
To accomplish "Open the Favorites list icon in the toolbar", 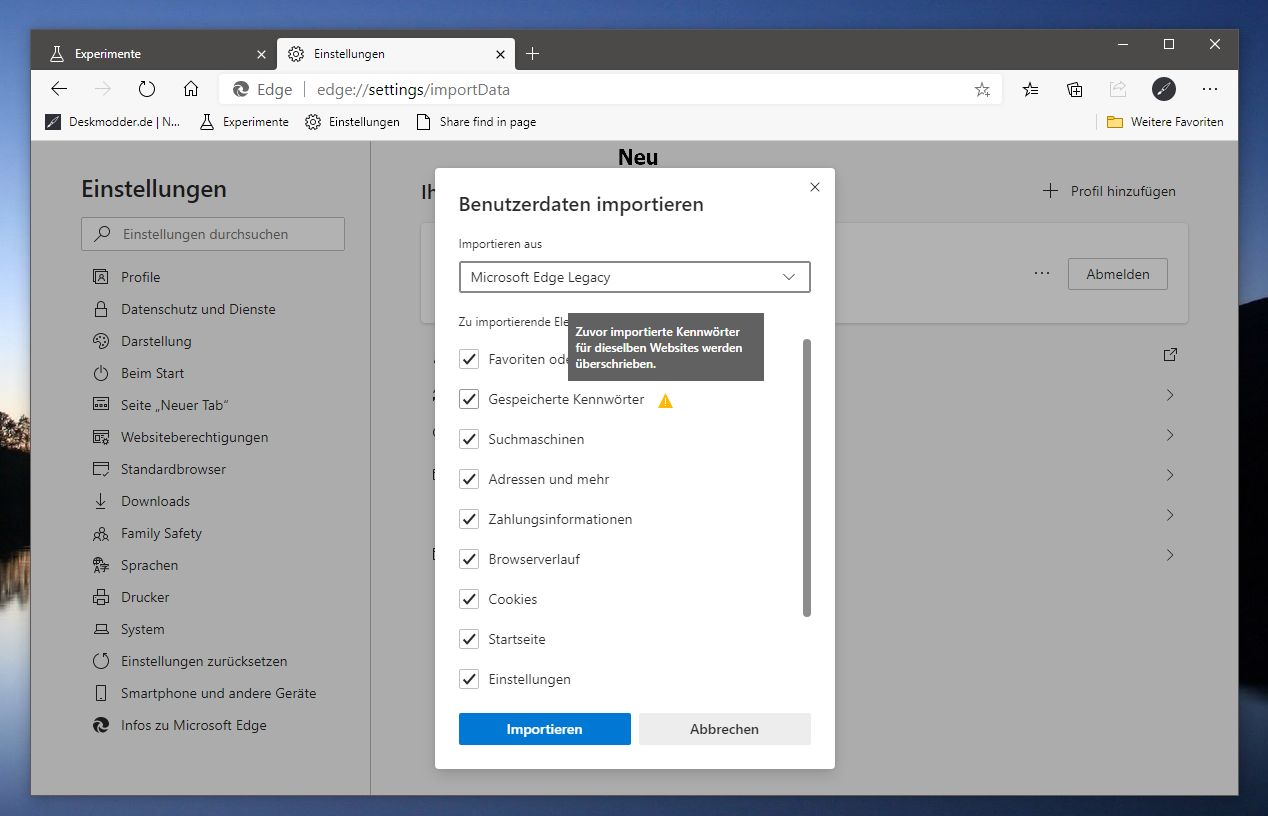I will [1031, 89].
